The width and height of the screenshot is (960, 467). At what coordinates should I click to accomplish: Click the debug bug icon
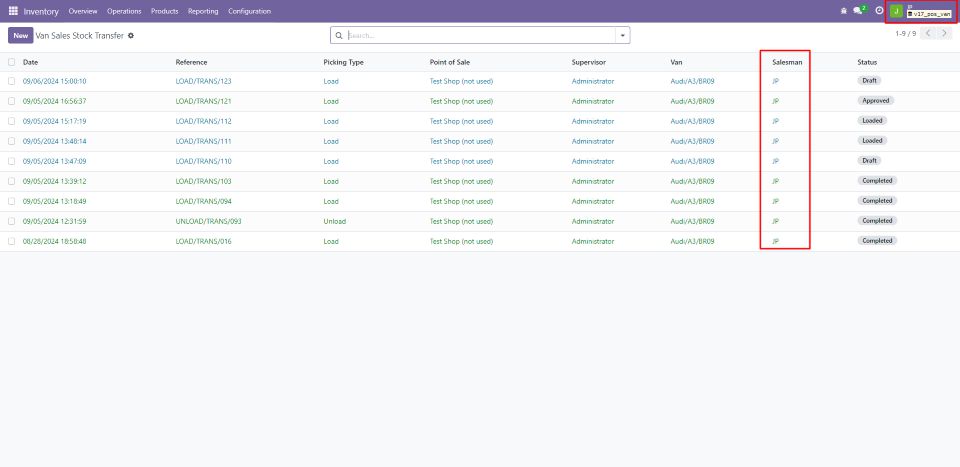pyautogui.click(x=843, y=11)
